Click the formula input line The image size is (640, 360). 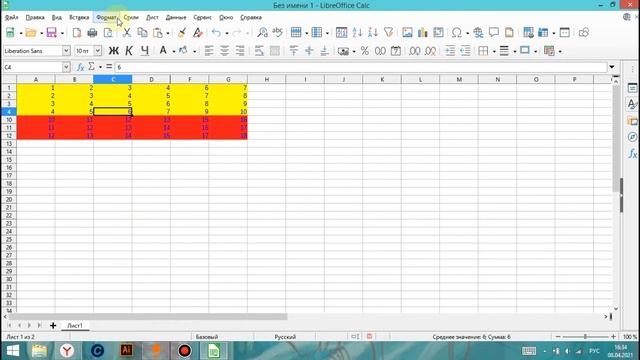click(x=361, y=67)
